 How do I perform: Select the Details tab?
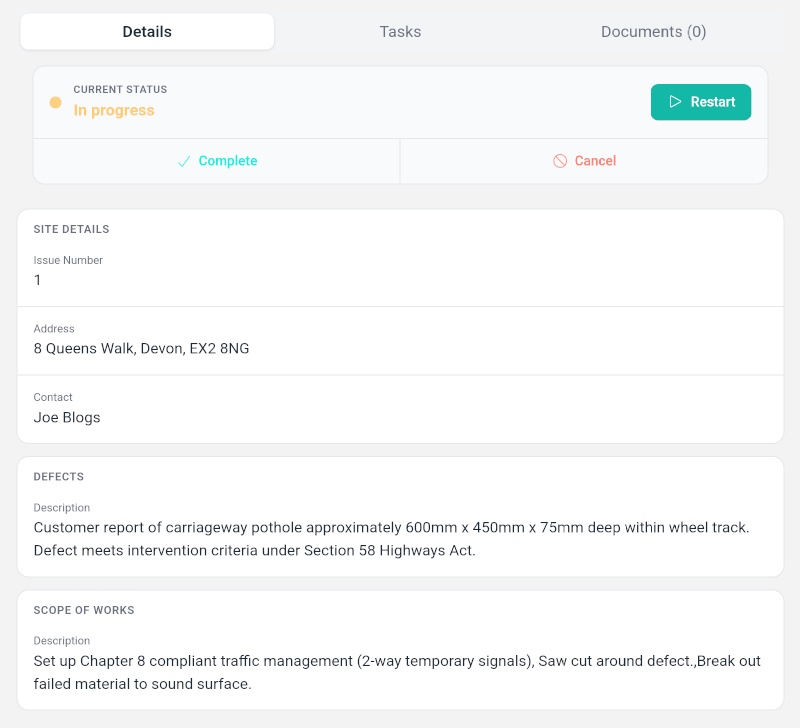147,32
